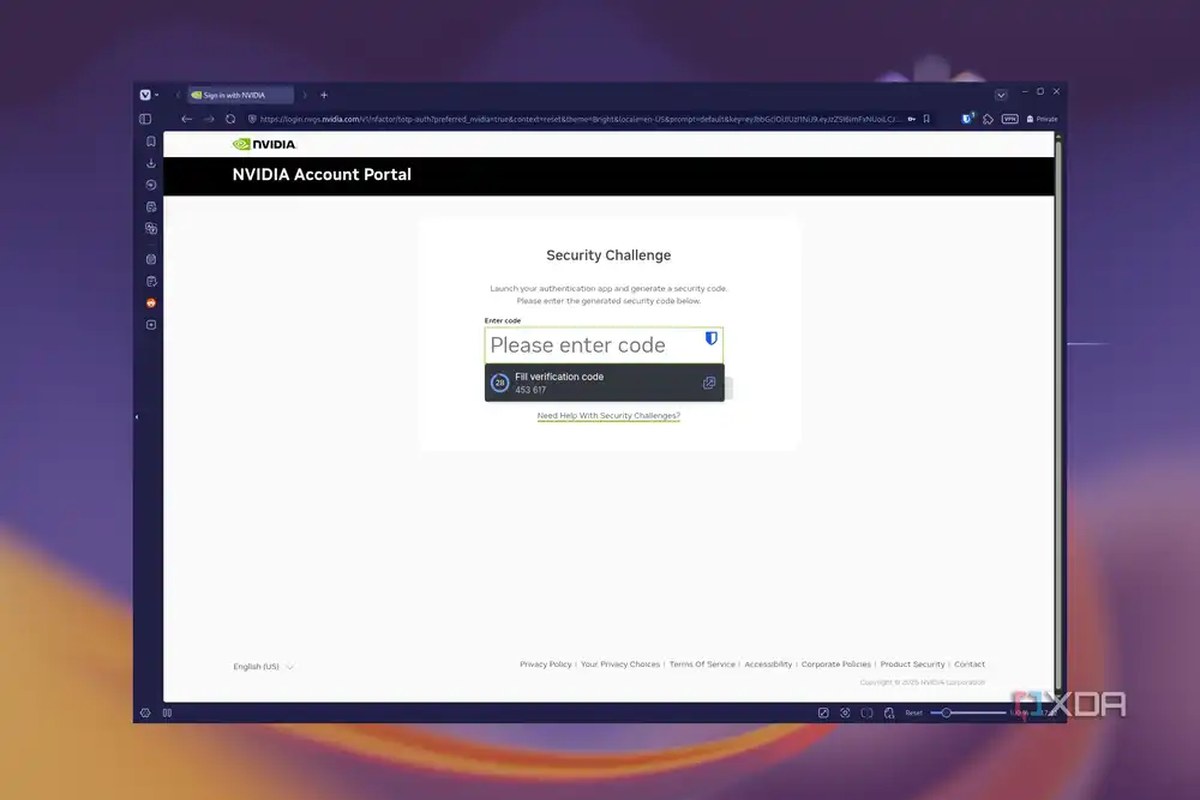
Task: Open the Terms Of Service footer link
Action: tap(702, 664)
